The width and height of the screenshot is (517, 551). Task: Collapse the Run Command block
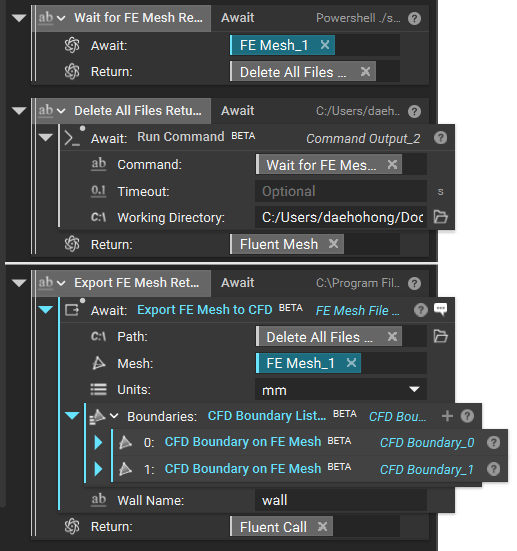click(46, 137)
